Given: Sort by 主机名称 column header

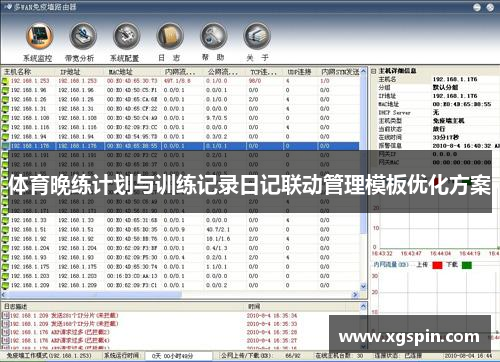Looking at the screenshot, I should click(17, 72).
